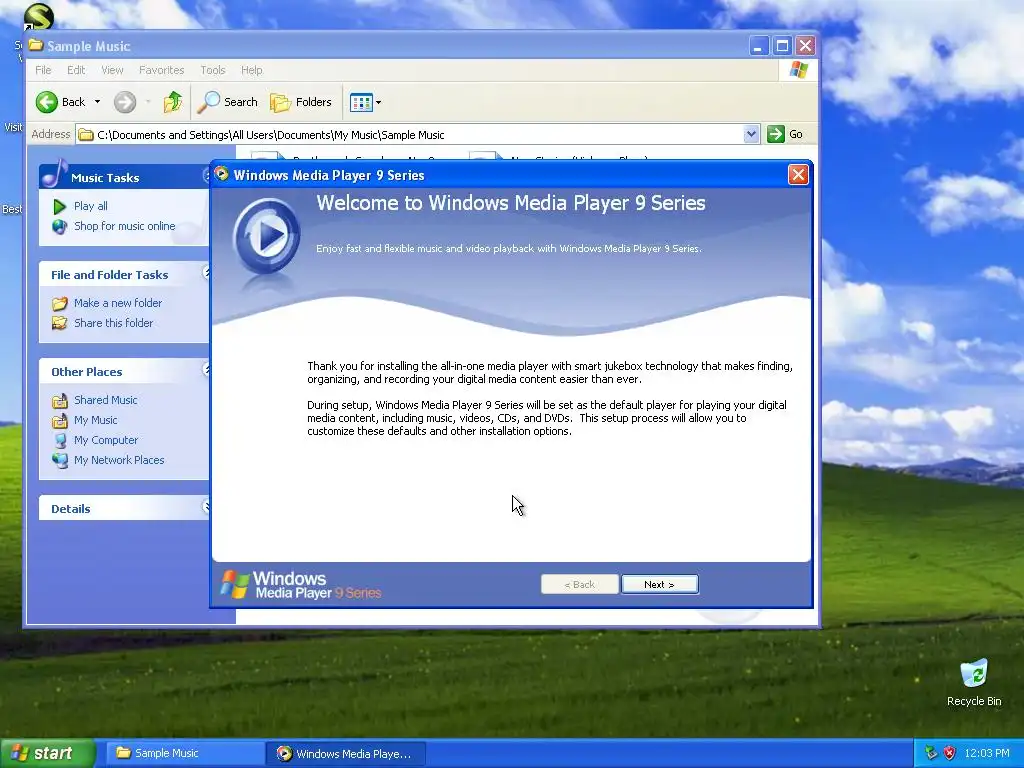Viewport: 1024px width, 768px height.
Task: Click Make a new folder link
Action: 118,303
